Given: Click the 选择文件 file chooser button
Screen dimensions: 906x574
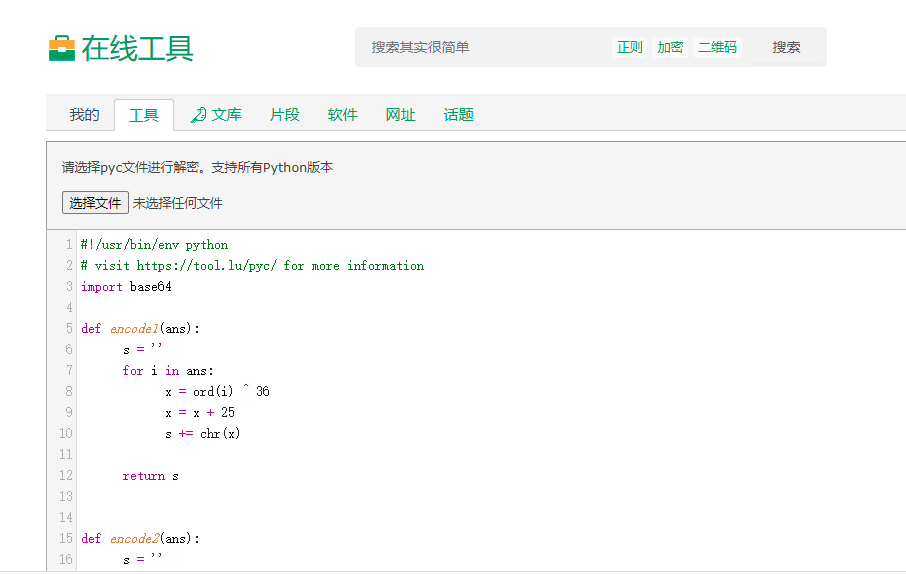Looking at the screenshot, I should click(x=95, y=203).
